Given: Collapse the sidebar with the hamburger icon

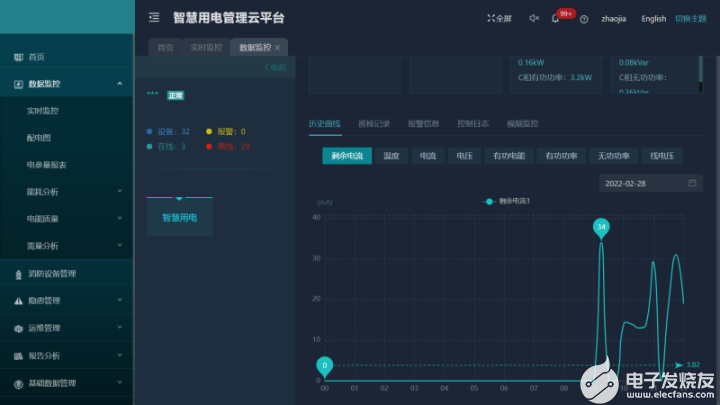Looking at the screenshot, I should (x=154, y=17).
